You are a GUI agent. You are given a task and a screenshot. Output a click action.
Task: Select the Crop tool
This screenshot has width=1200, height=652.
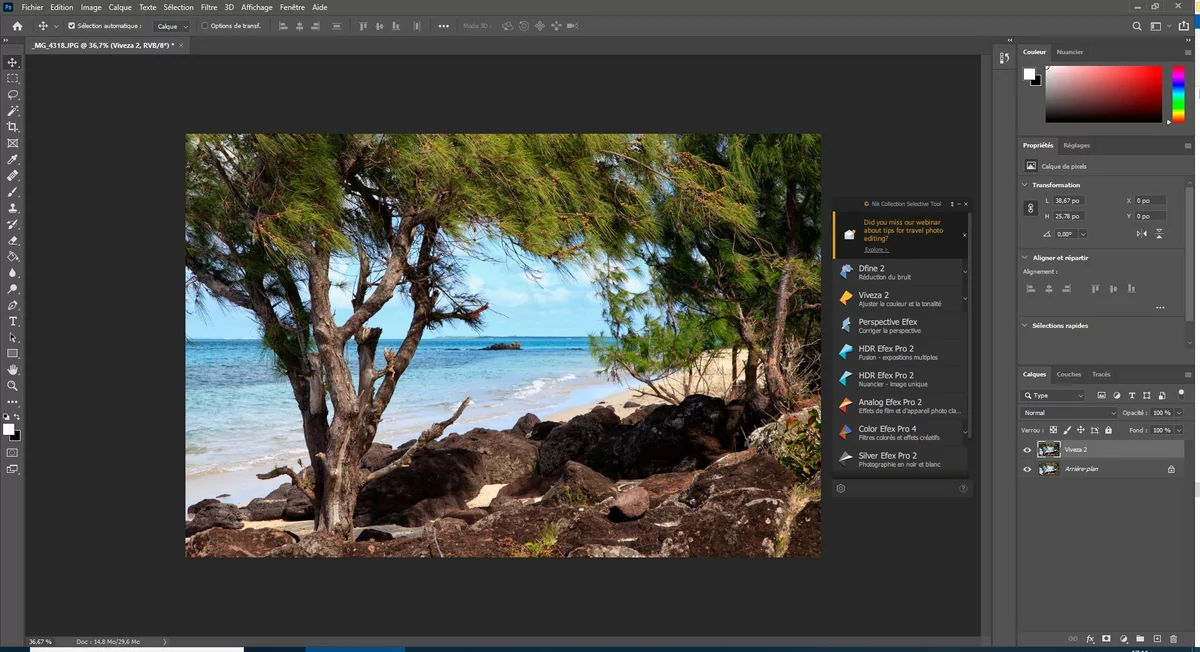point(13,127)
